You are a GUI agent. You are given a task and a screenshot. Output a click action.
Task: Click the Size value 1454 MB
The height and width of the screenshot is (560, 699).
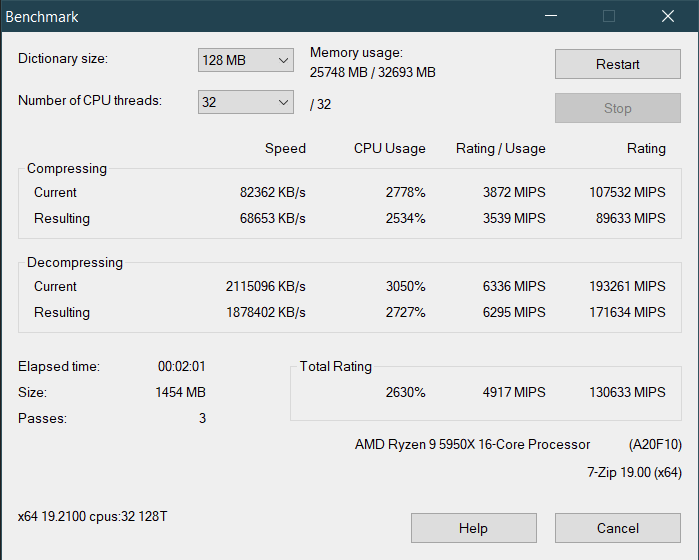(x=180, y=393)
